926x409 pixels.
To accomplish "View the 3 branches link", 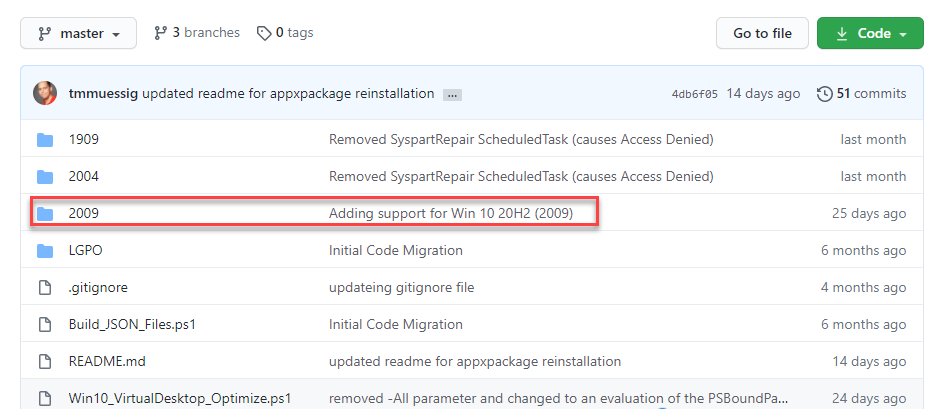I will coord(197,33).
